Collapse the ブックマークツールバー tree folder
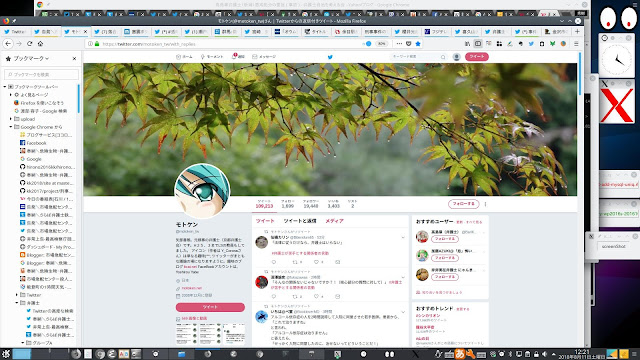Image resolution: width=640 pixels, height=360 pixels. (5, 87)
